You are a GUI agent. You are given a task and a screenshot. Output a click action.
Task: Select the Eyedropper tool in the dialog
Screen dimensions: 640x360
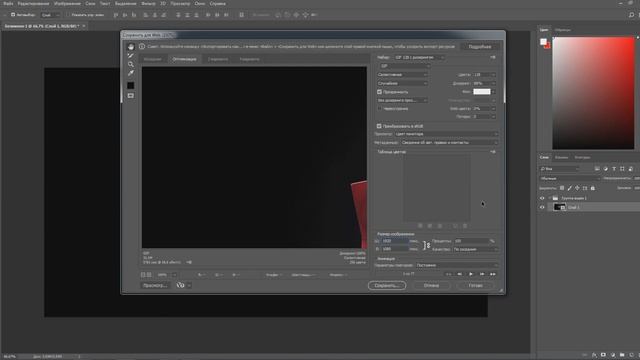click(131, 73)
